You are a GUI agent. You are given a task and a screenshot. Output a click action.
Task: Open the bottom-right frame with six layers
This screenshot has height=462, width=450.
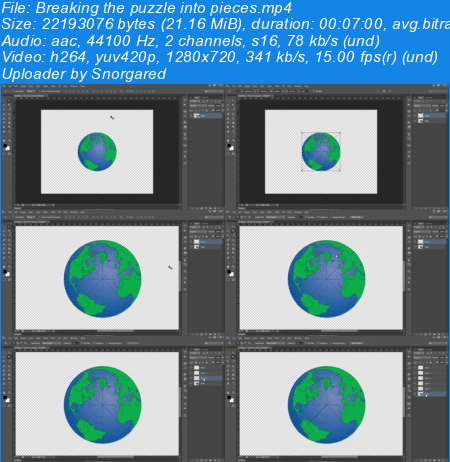click(337, 399)
